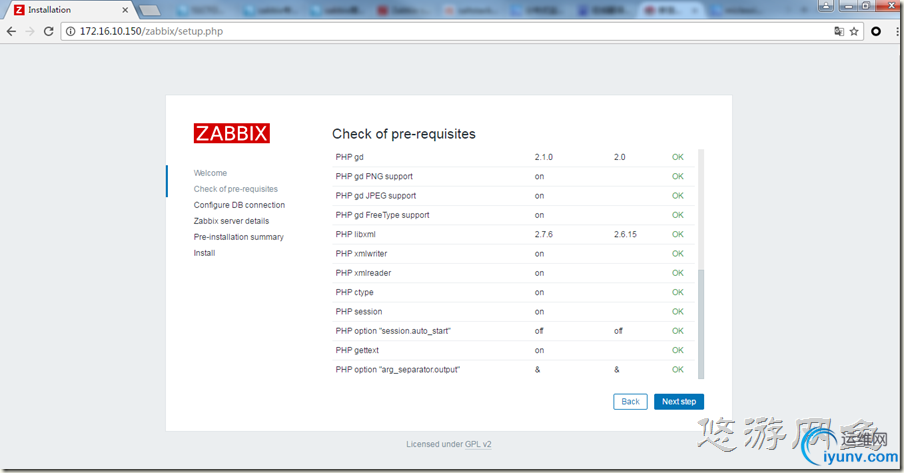Click the PHP gd FreeType support row
This screenshot has width=904, height=473.
click(514, 215)
